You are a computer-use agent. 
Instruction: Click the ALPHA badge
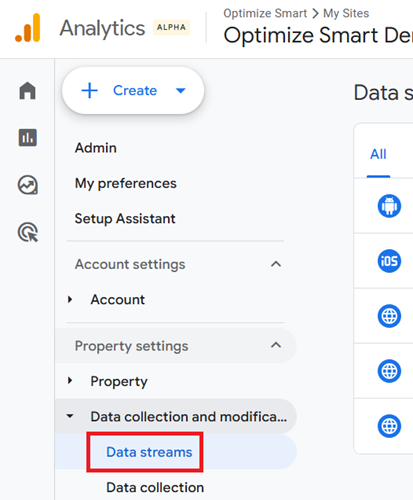171,27
